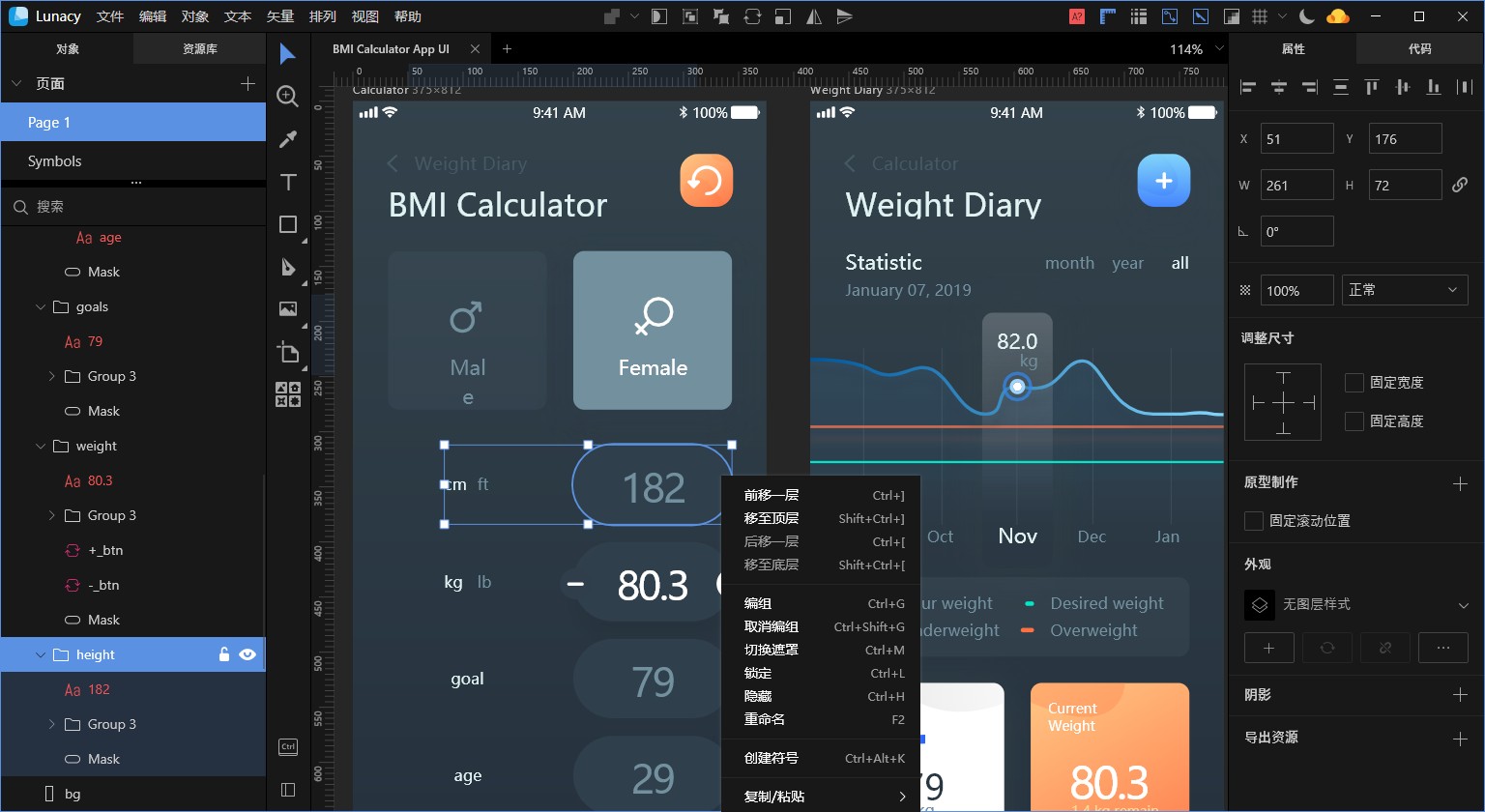Select the Rectangle shape tool
The width and height of the screenshot is (1485, 812).
(287, 224)
